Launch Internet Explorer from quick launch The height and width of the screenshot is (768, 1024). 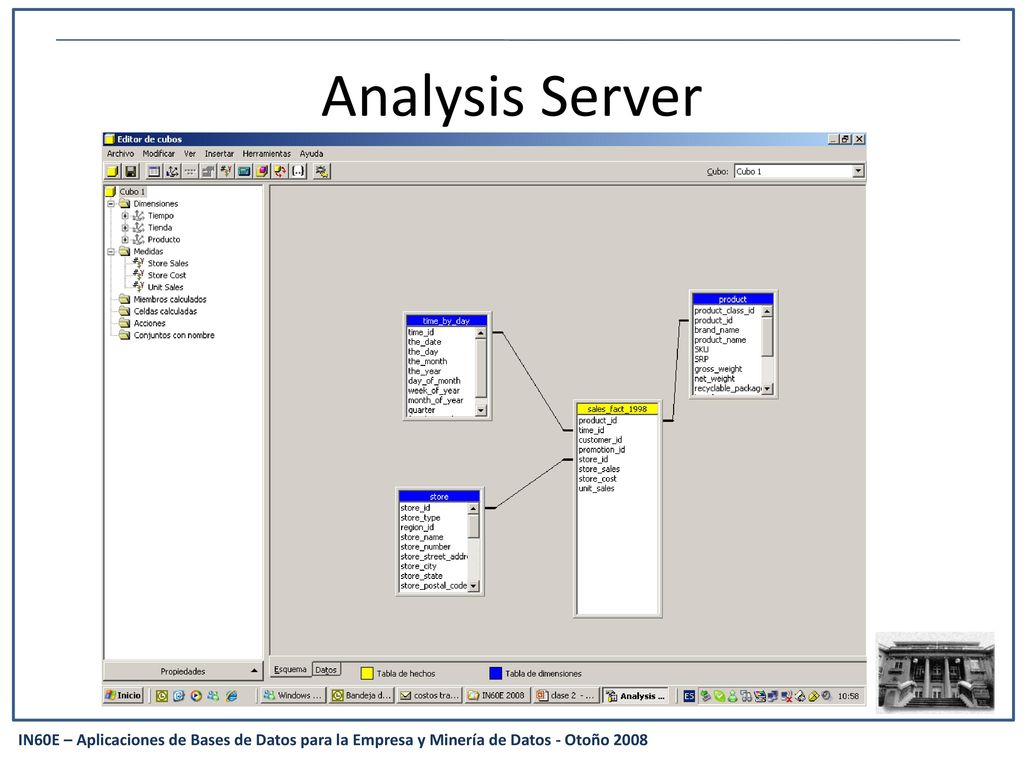[231, 696]
